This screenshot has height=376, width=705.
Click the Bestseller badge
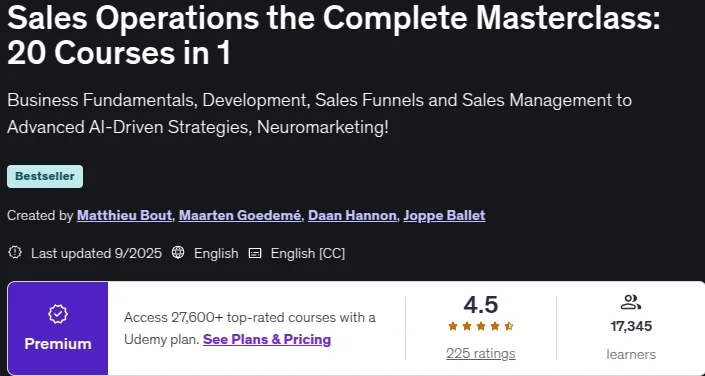click(45, 176)
